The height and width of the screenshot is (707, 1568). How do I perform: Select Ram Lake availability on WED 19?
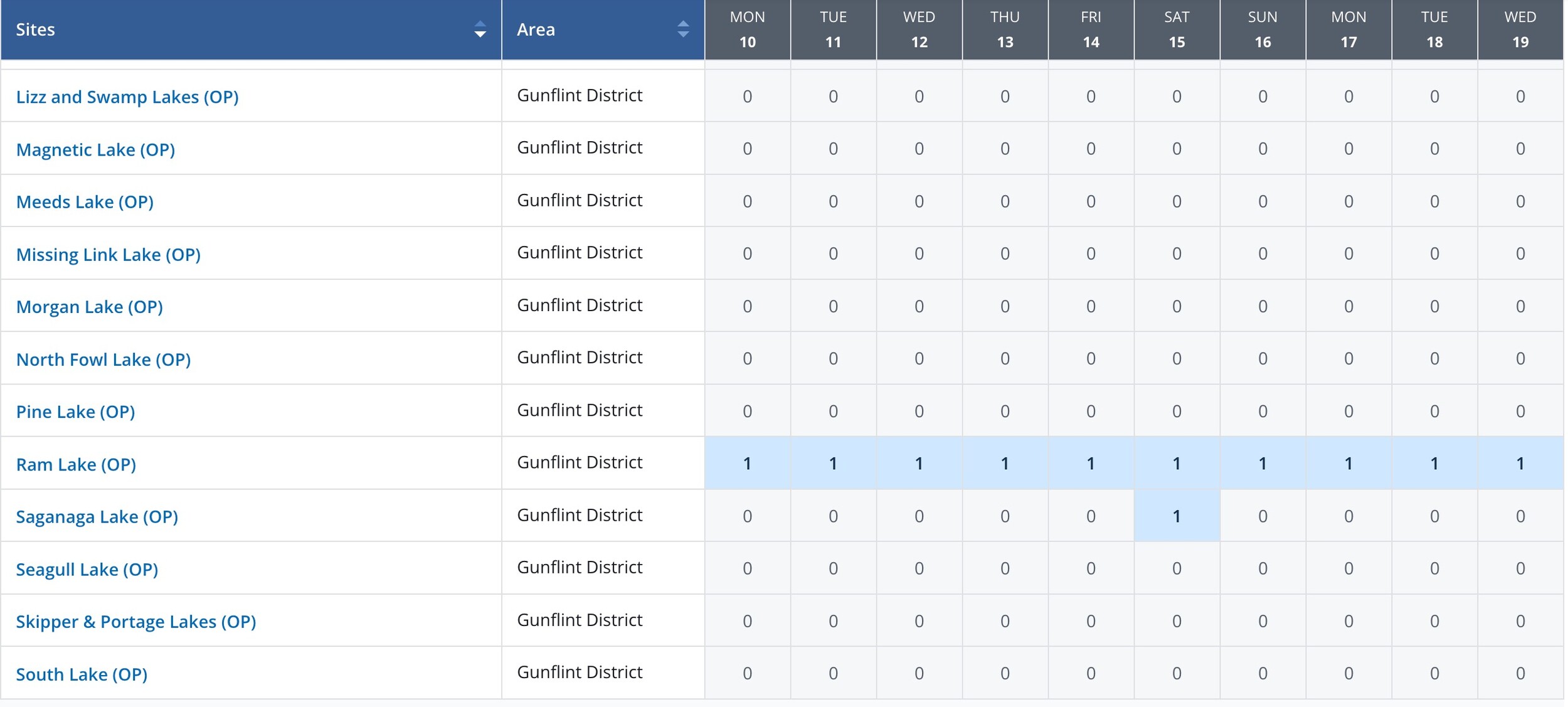pos(1521,463)
